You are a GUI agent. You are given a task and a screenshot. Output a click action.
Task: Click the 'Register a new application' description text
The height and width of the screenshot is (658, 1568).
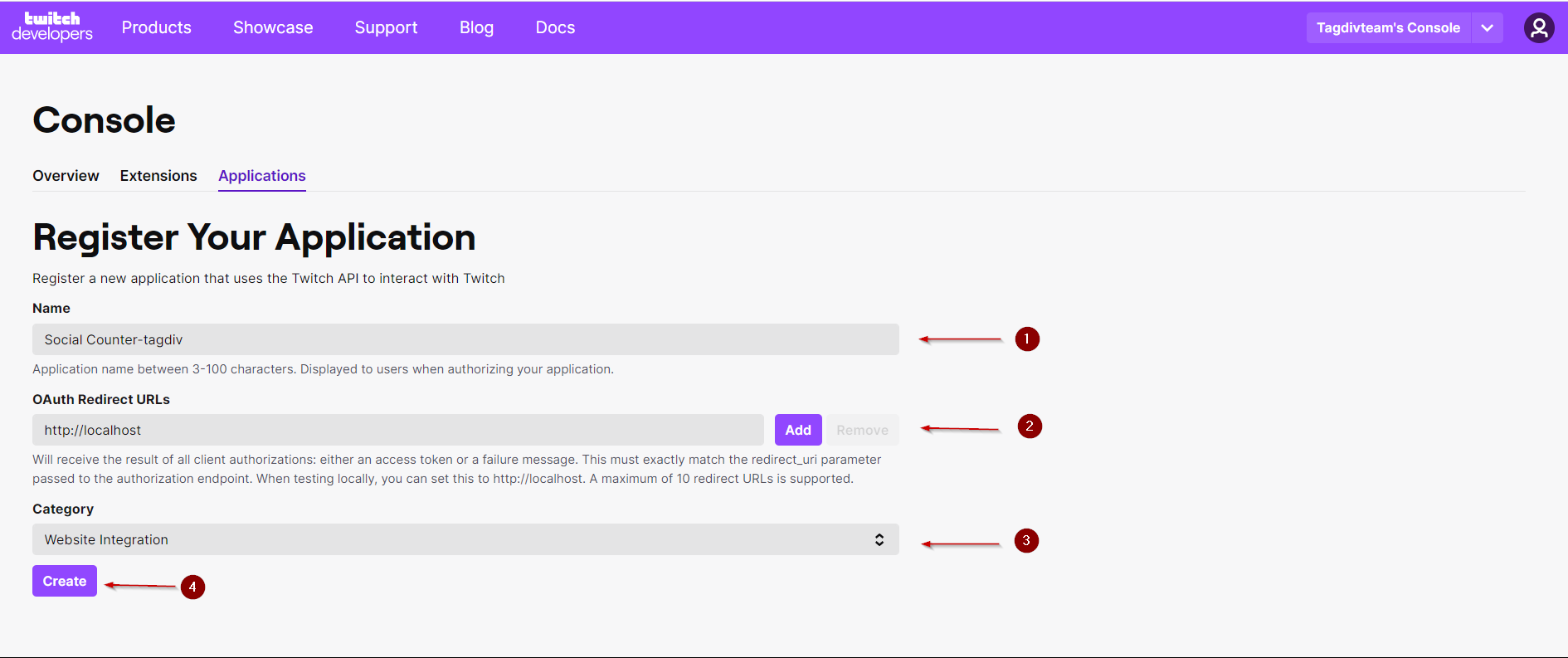[269, 278]
